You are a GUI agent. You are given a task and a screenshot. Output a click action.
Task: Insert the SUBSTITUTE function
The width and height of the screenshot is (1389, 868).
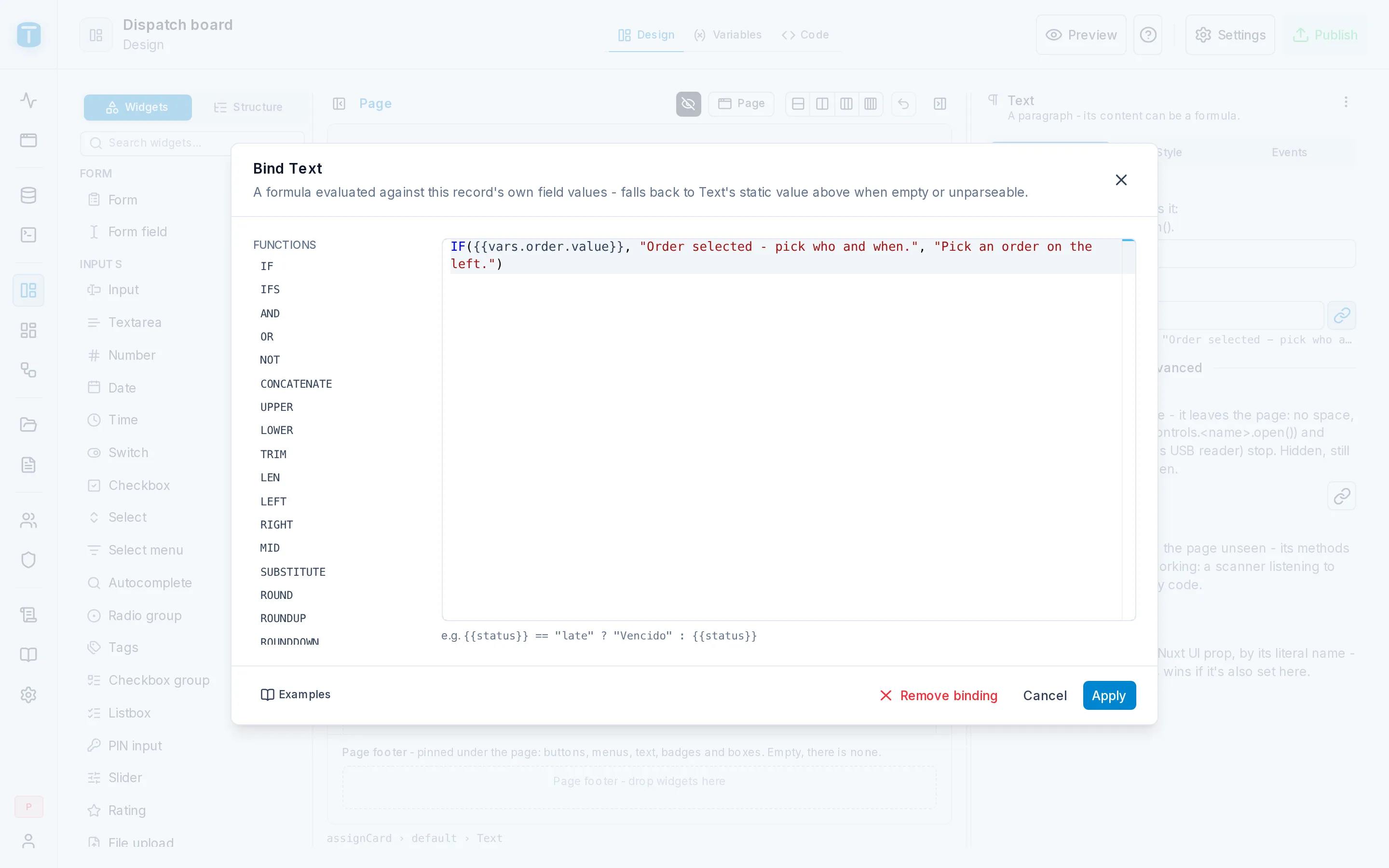point(293,572)
